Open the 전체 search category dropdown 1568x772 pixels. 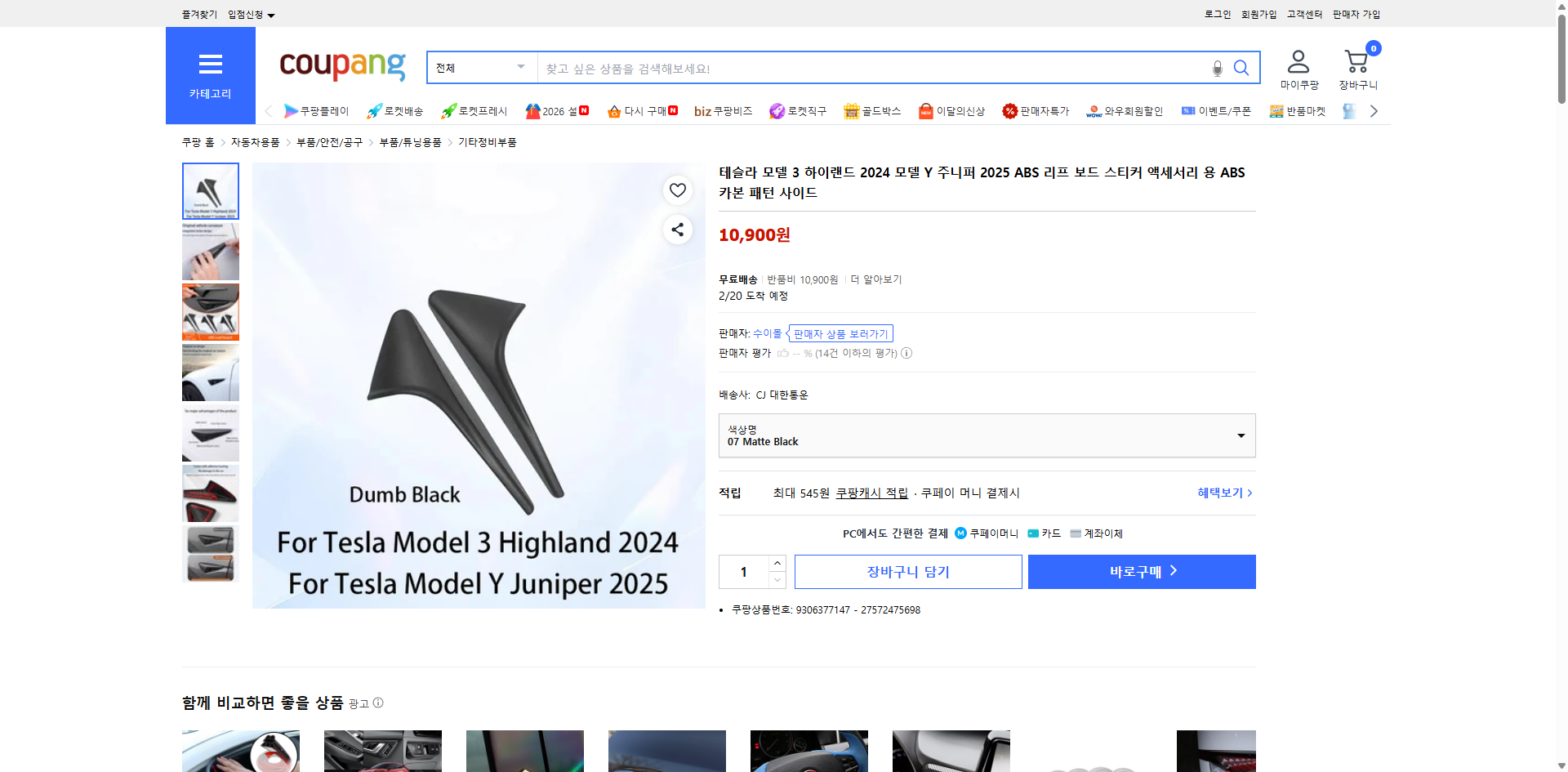click(x=481, y=67)
